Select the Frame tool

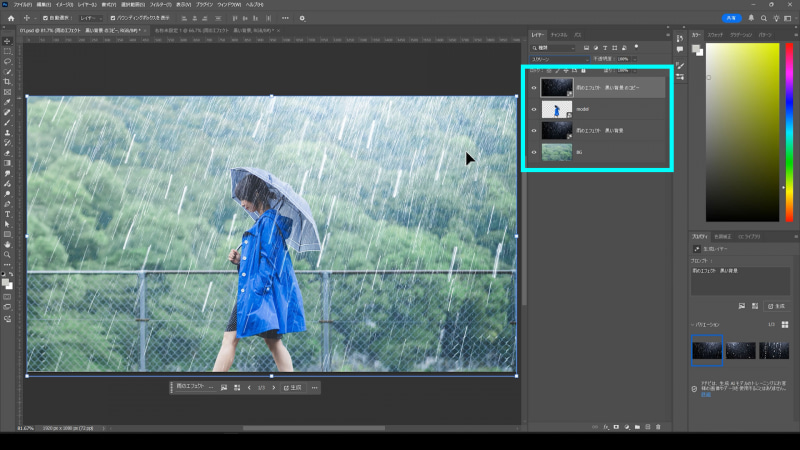tap(7, 92)
